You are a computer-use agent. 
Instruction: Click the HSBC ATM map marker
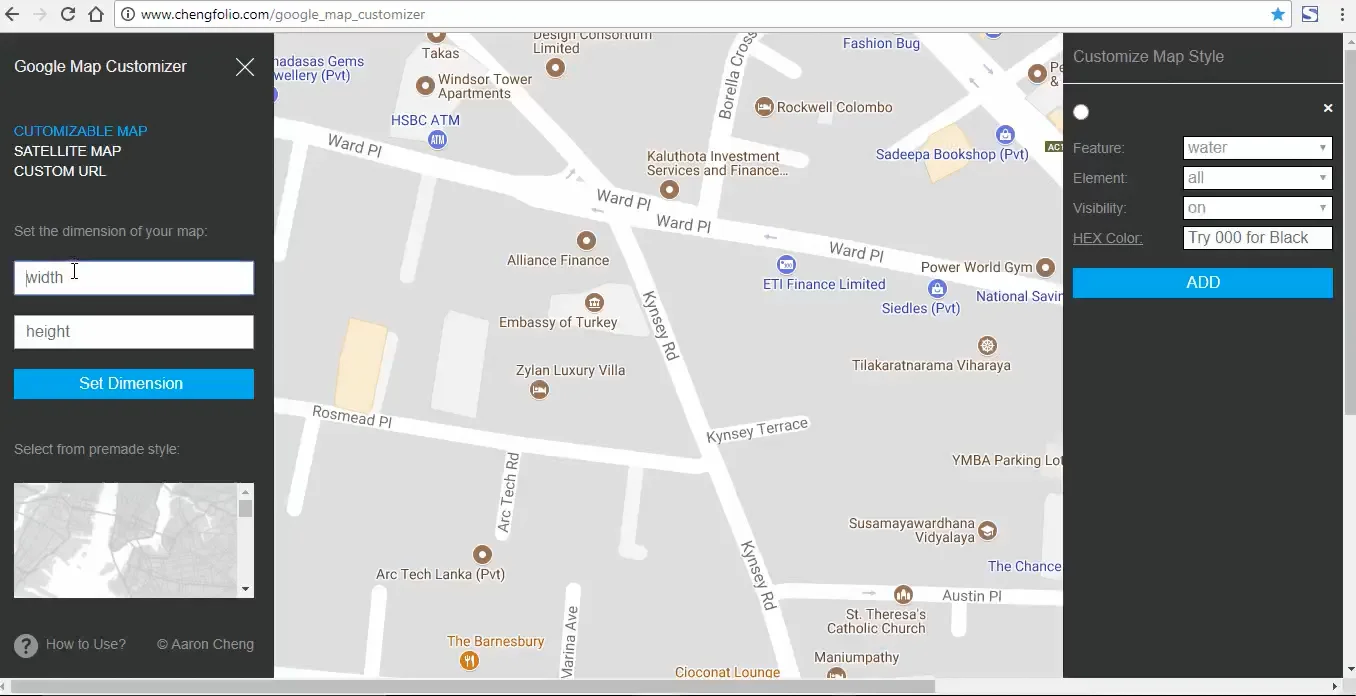coord(437,139)
